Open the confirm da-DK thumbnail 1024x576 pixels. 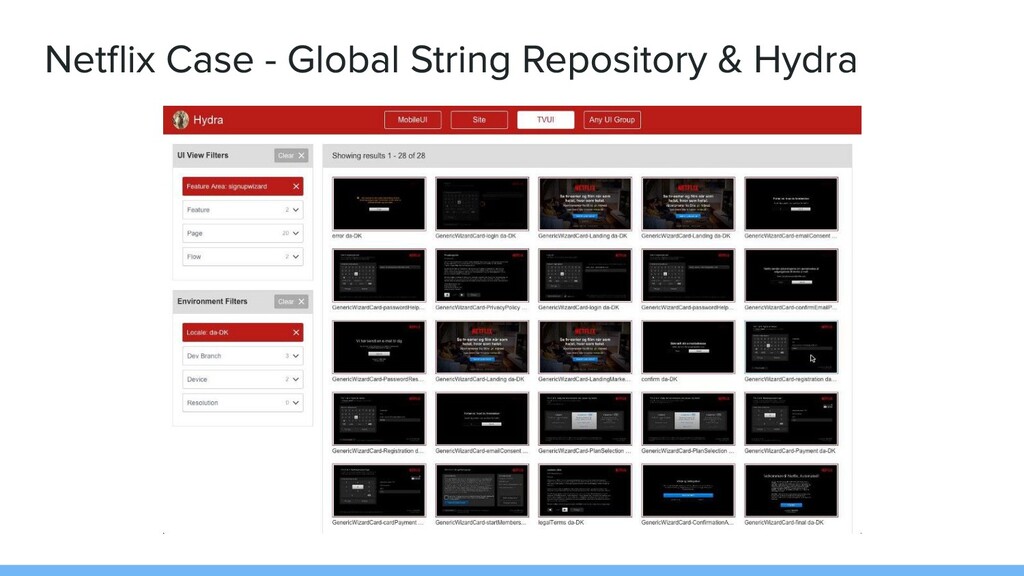click(688, 347)
